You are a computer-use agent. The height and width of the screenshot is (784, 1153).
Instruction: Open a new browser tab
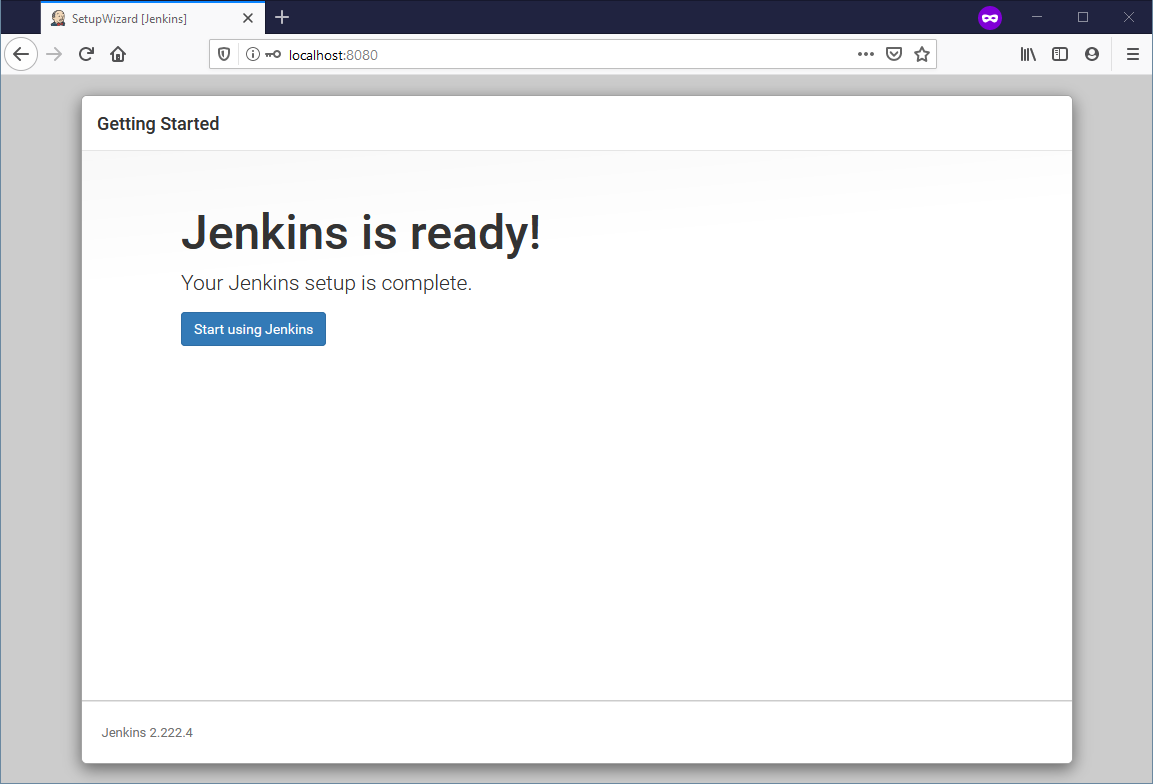(282, 18)
